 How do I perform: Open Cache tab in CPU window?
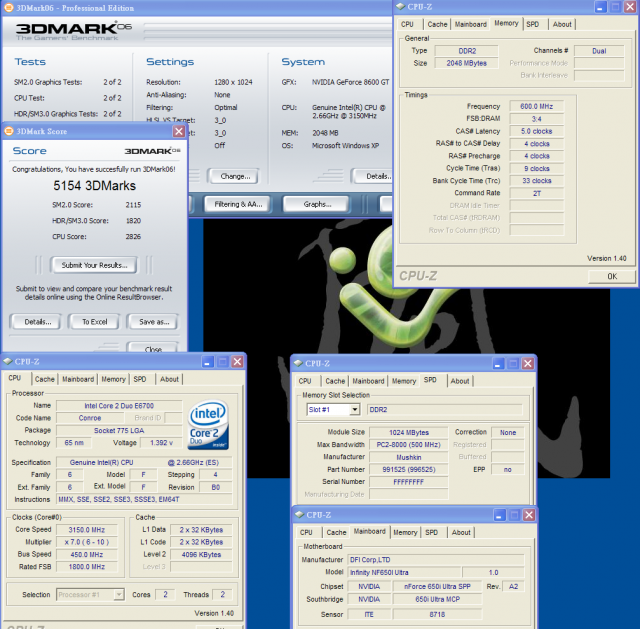point(44,379)
